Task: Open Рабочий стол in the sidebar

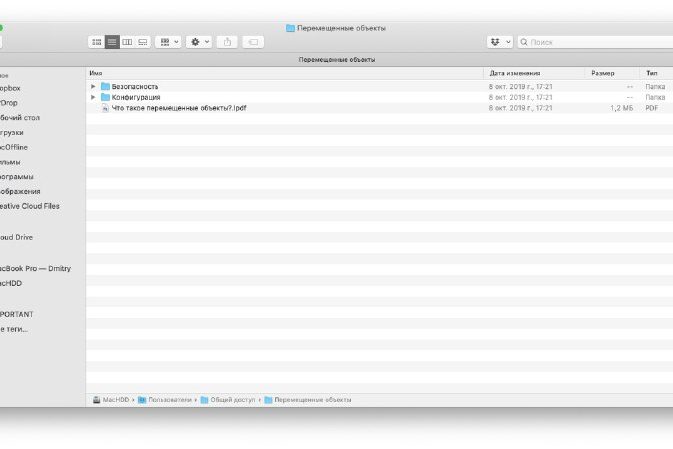Action: click(20, 118)
